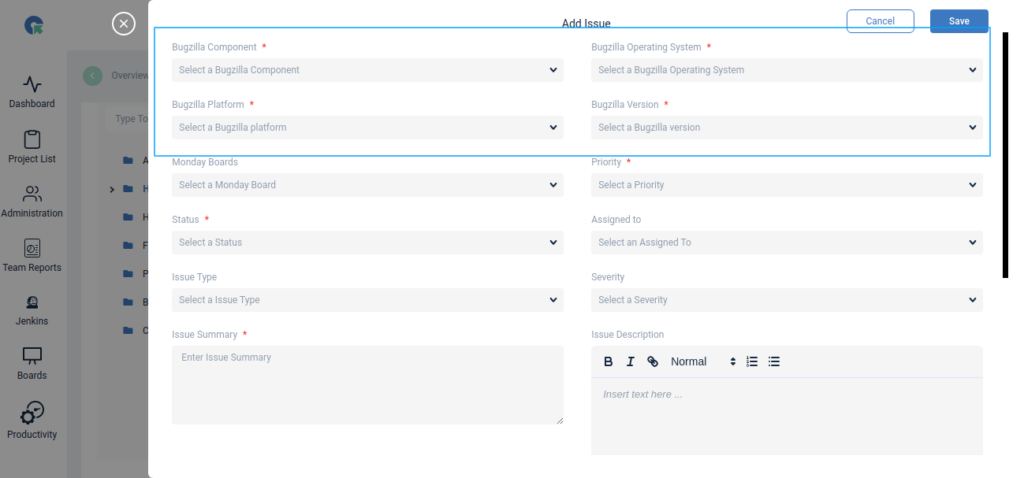Viewport: 1024px width, 478px height.
Task: Navigate to Boards in the sidebar
Action: (32, 364)
